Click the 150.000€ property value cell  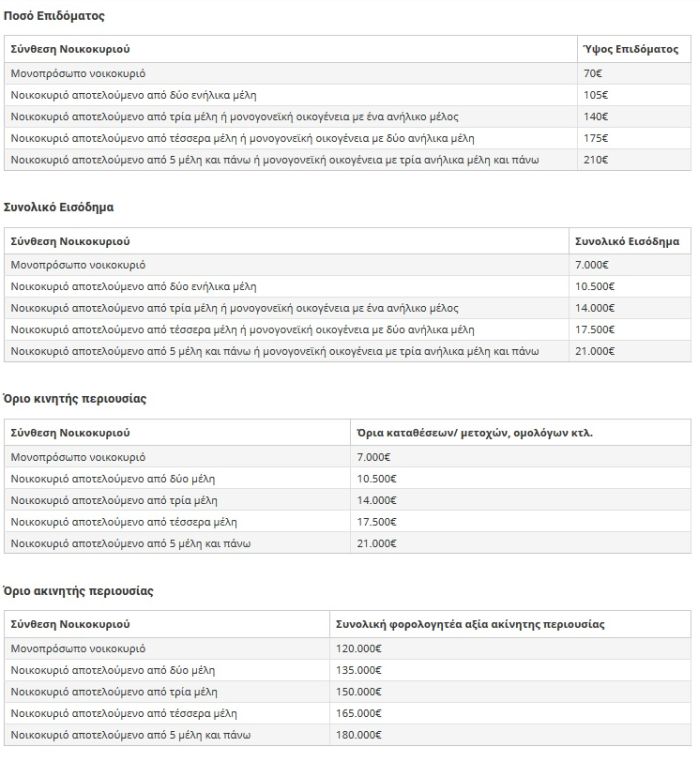coord(510,692)
